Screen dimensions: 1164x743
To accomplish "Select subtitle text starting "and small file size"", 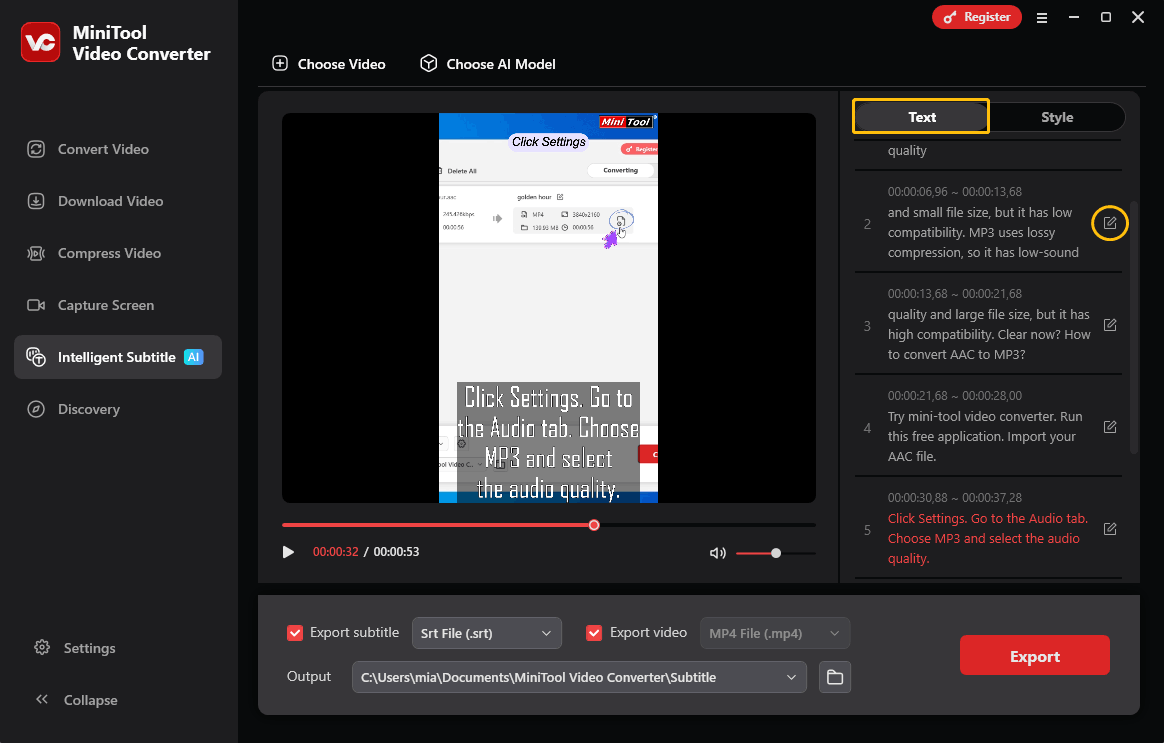I will click(984, 232).
